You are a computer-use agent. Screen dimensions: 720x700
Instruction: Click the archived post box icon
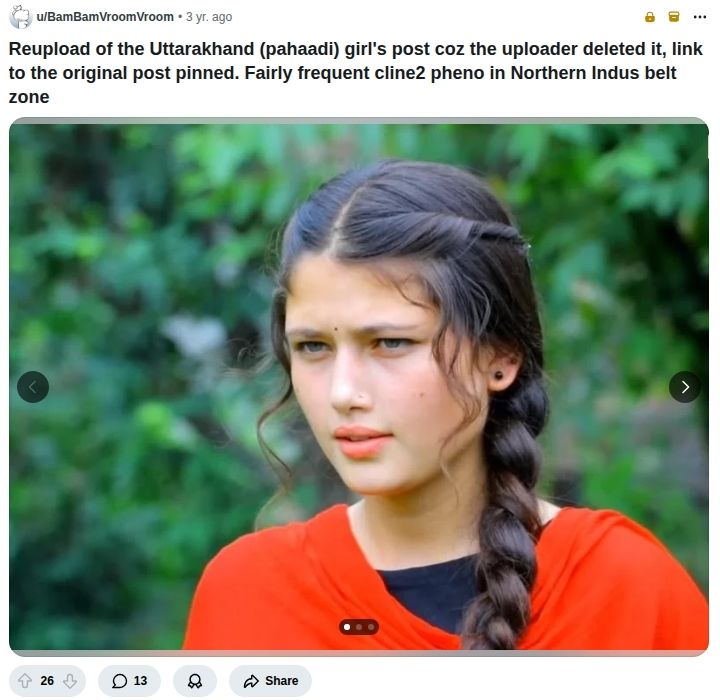(674, 17)
